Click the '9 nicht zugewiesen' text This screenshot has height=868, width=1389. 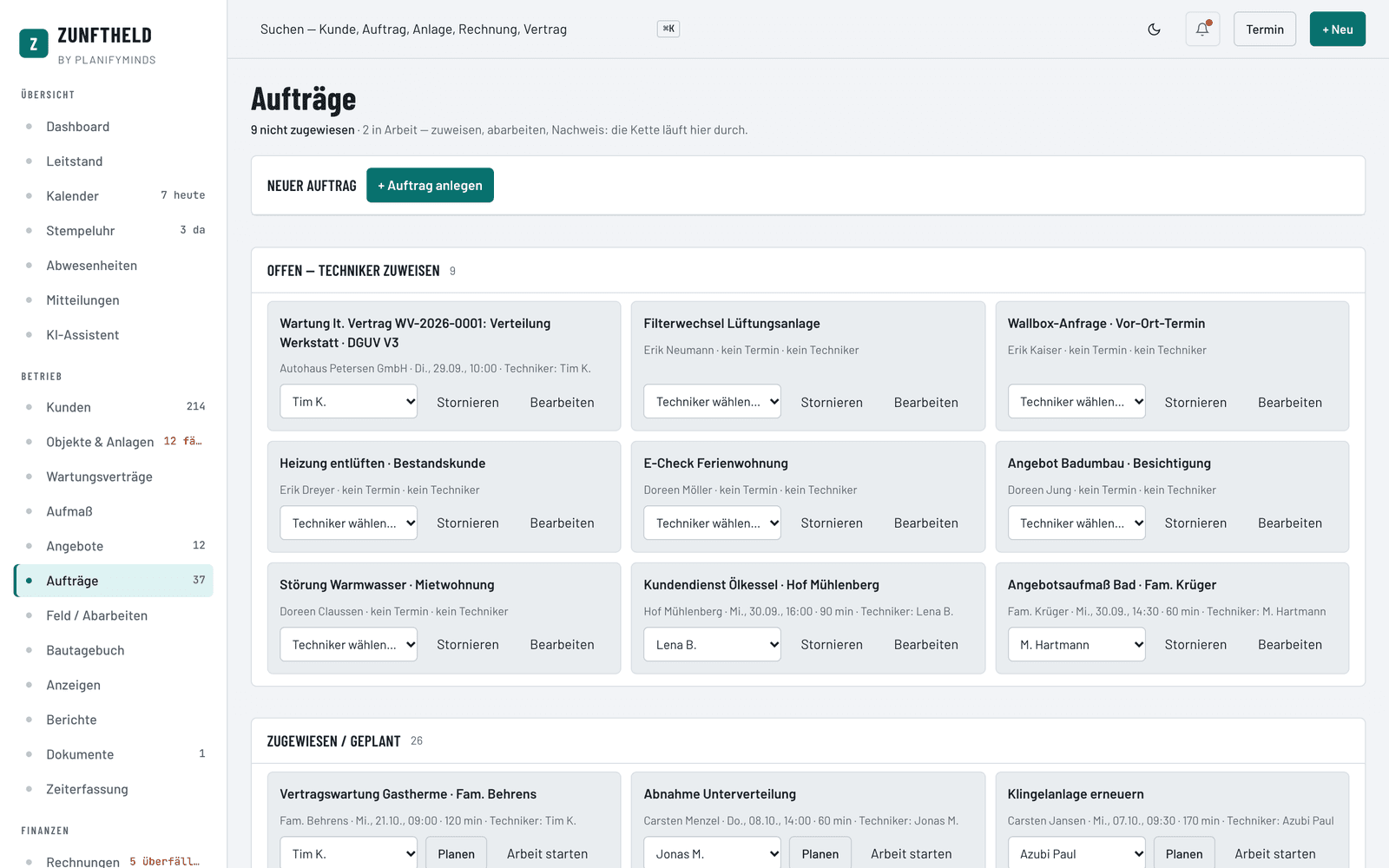click(x=303, y=130)
